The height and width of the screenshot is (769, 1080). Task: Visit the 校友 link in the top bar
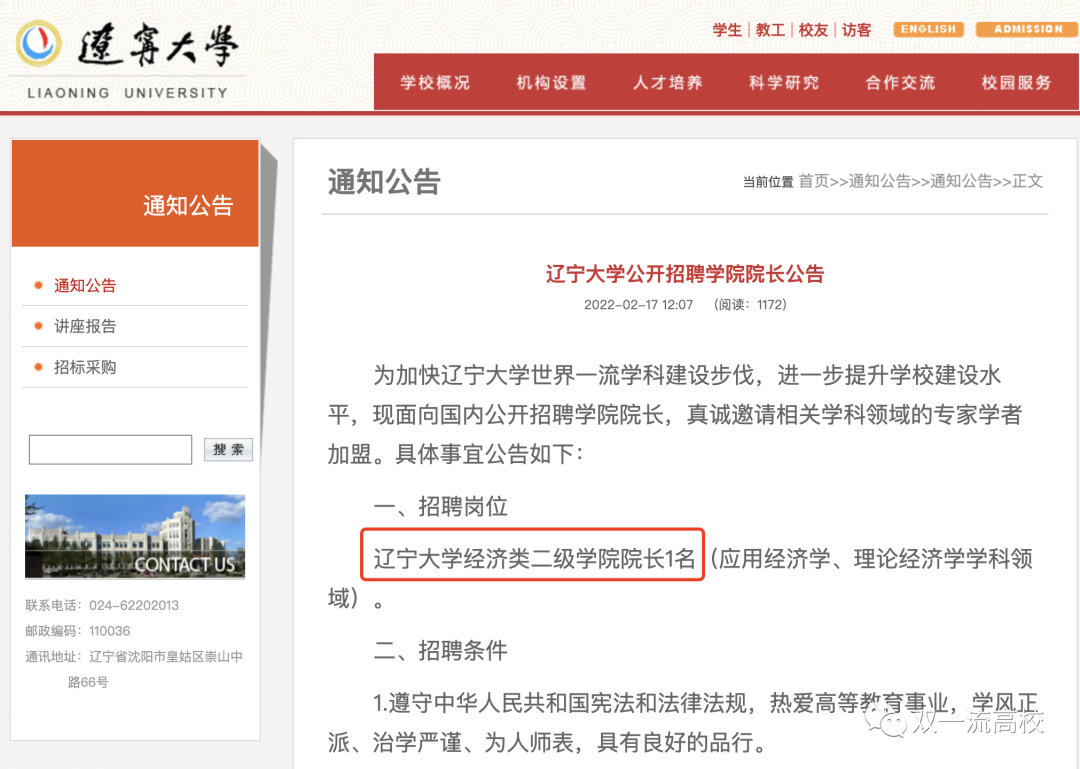tap(813, 30)
